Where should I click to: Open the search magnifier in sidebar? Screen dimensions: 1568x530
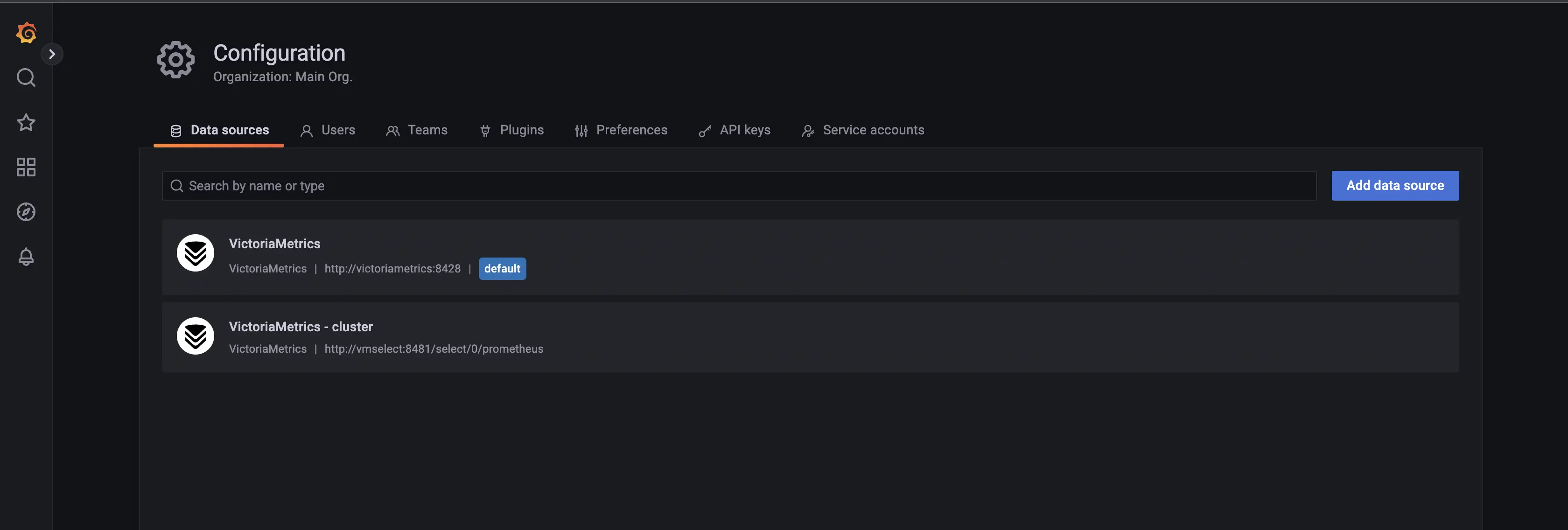26,77
